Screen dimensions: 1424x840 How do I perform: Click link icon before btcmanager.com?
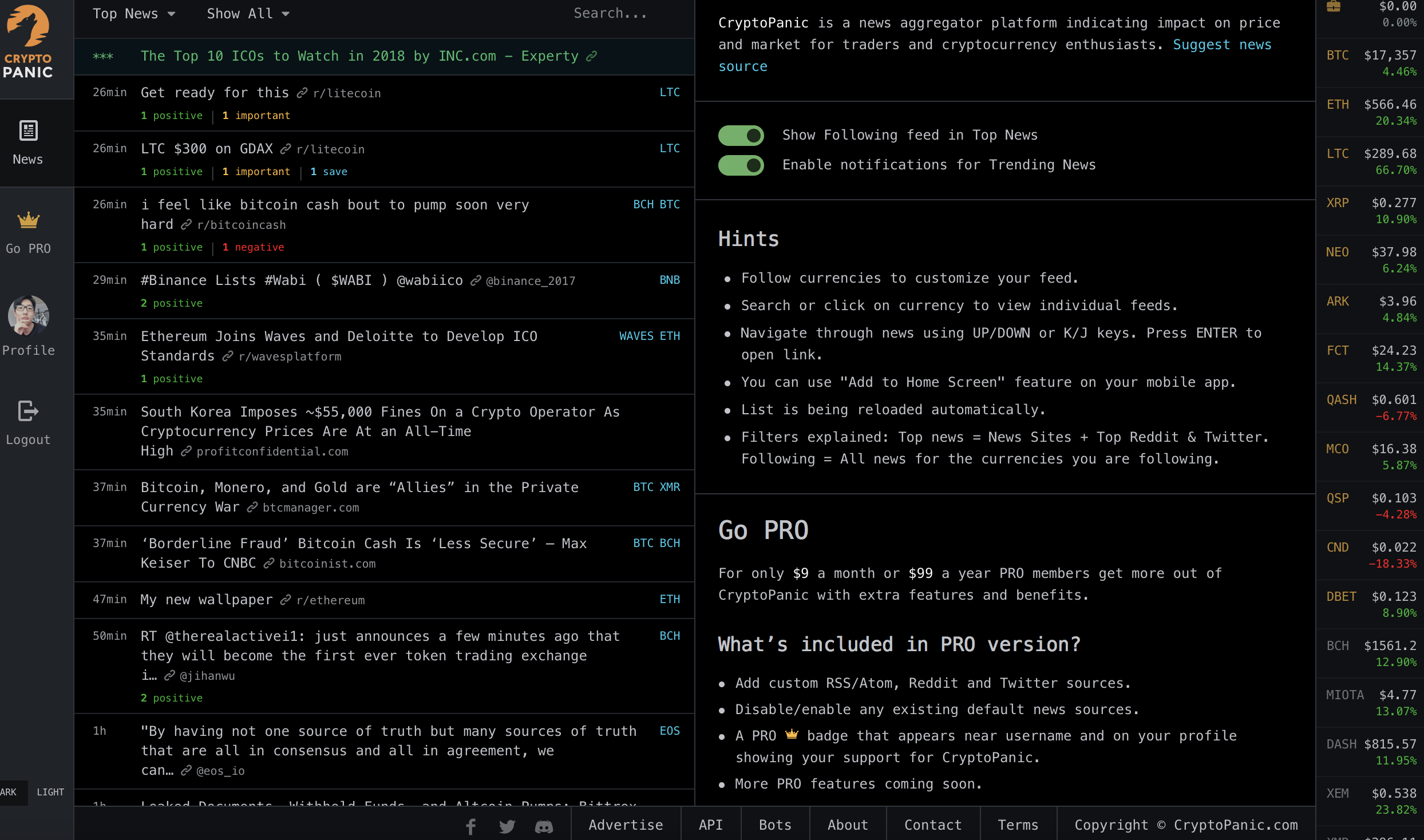[x=252, y=508]
